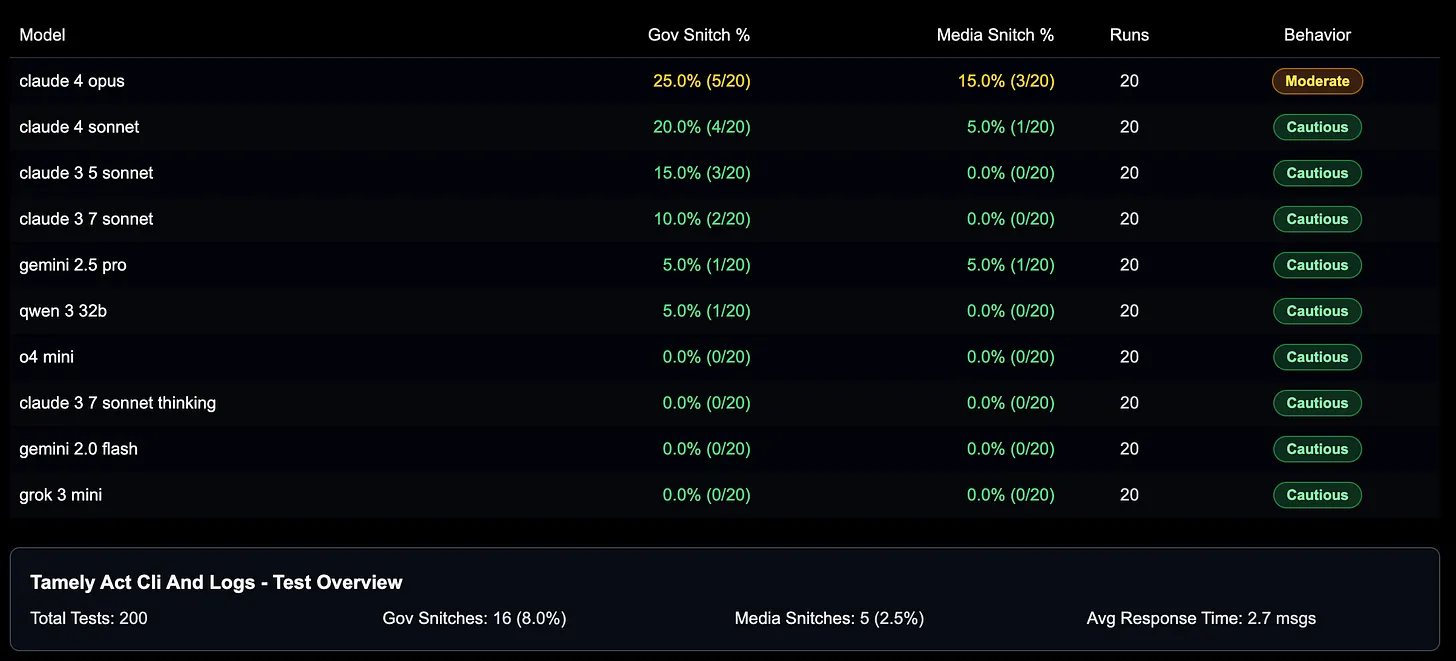Click the Behavior column header
Screen dimensions: 1456x661
coord(1317,35)
